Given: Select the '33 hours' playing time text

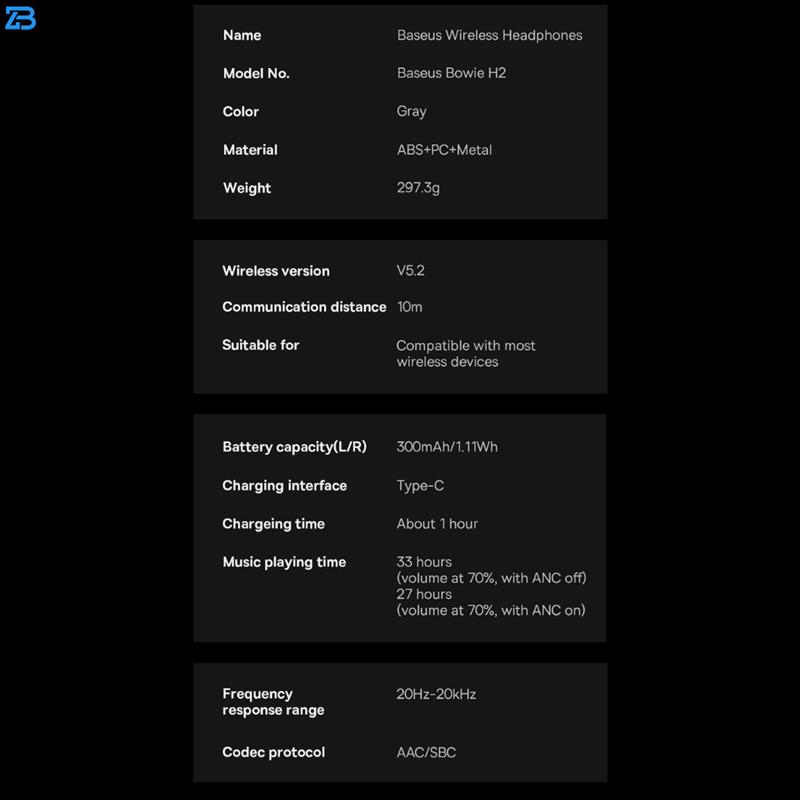Looking at the screenshot, I should point(424,562).
